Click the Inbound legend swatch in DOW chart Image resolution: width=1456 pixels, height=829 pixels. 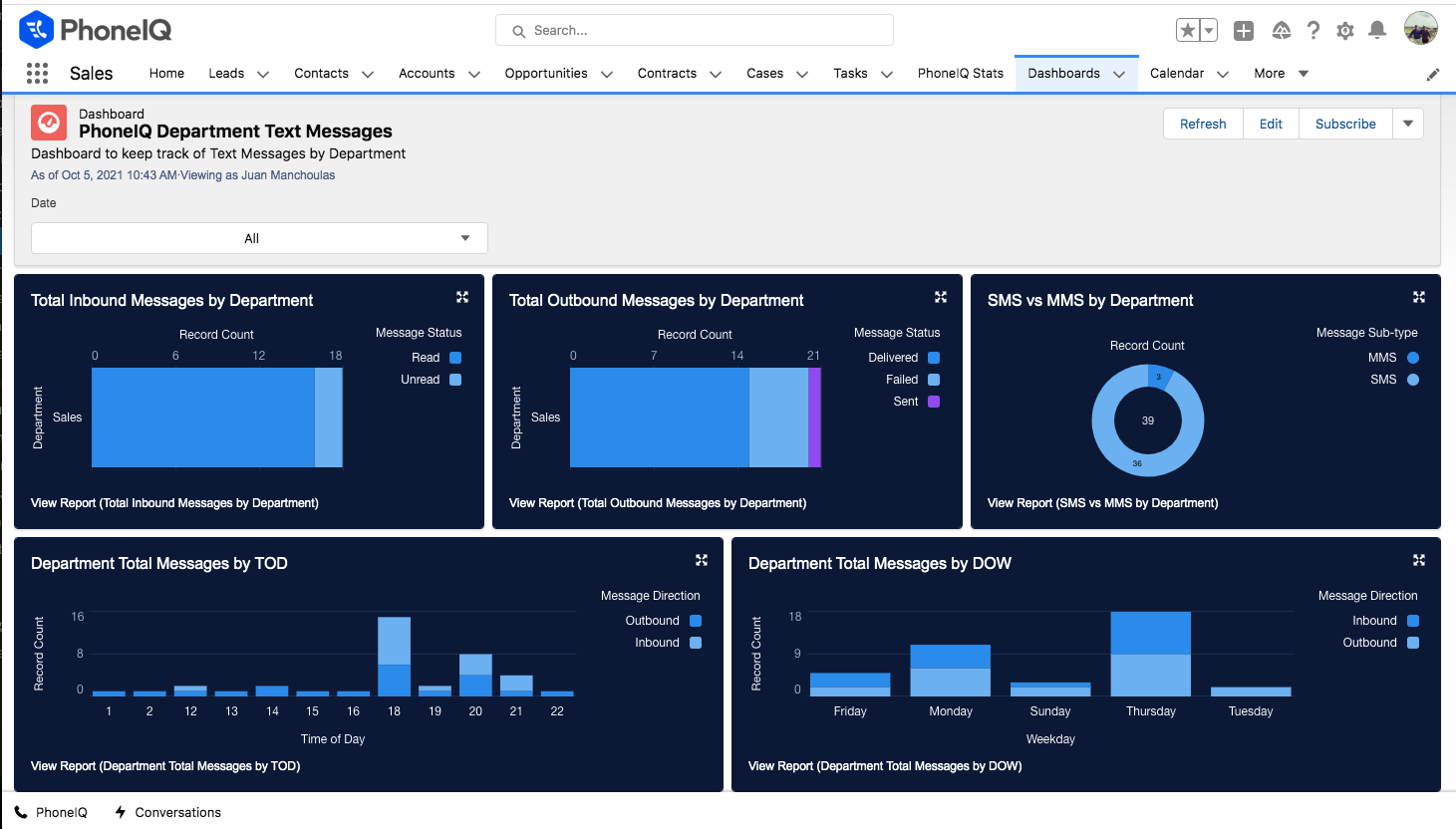(1413, 621)
